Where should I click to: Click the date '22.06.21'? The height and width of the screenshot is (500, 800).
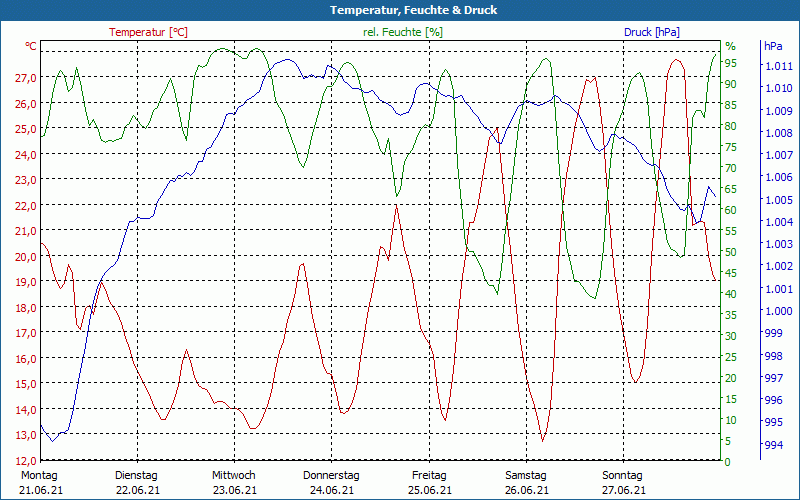pos(138,490)
